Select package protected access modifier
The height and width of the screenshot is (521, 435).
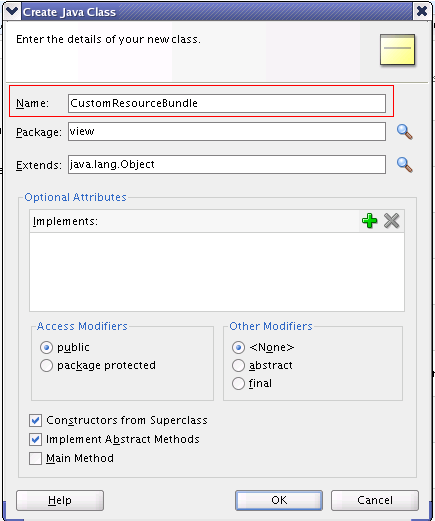point(46,366)
